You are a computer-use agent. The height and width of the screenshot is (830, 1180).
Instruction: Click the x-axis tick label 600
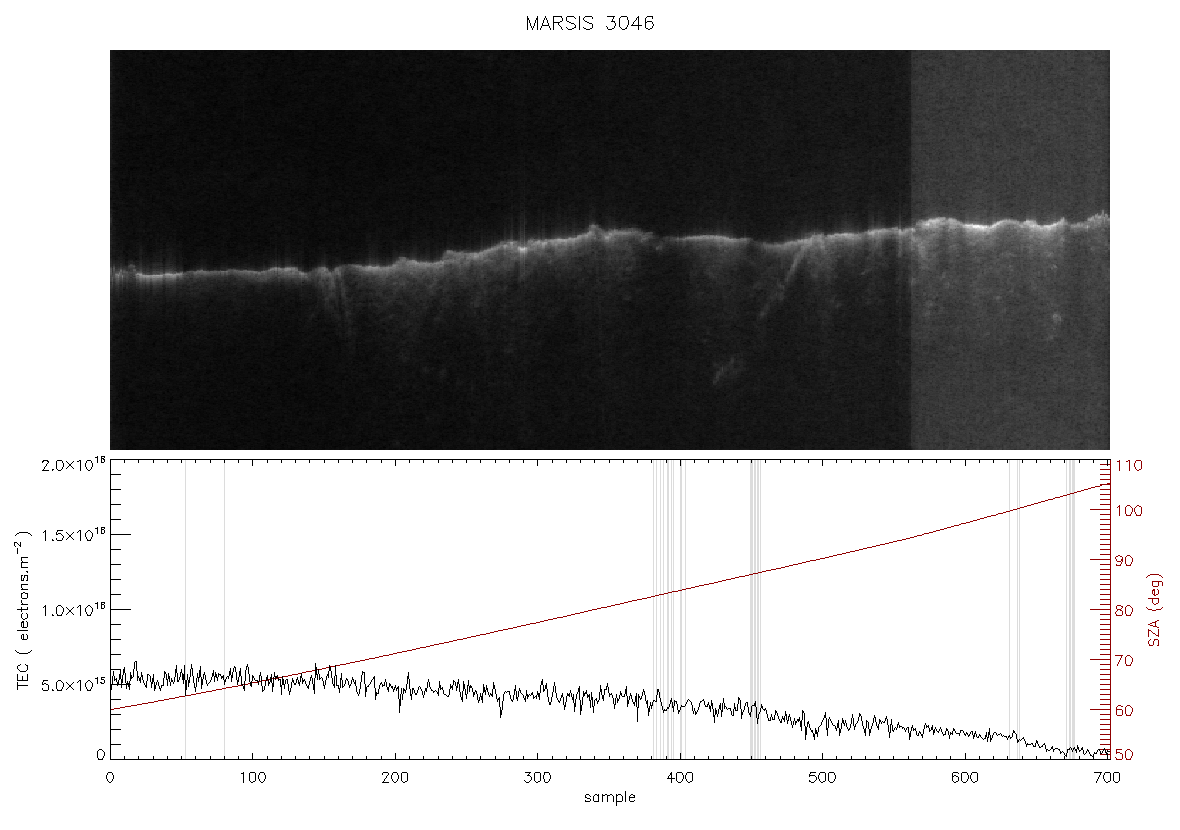pyautogui.click(x=965, y=777)
